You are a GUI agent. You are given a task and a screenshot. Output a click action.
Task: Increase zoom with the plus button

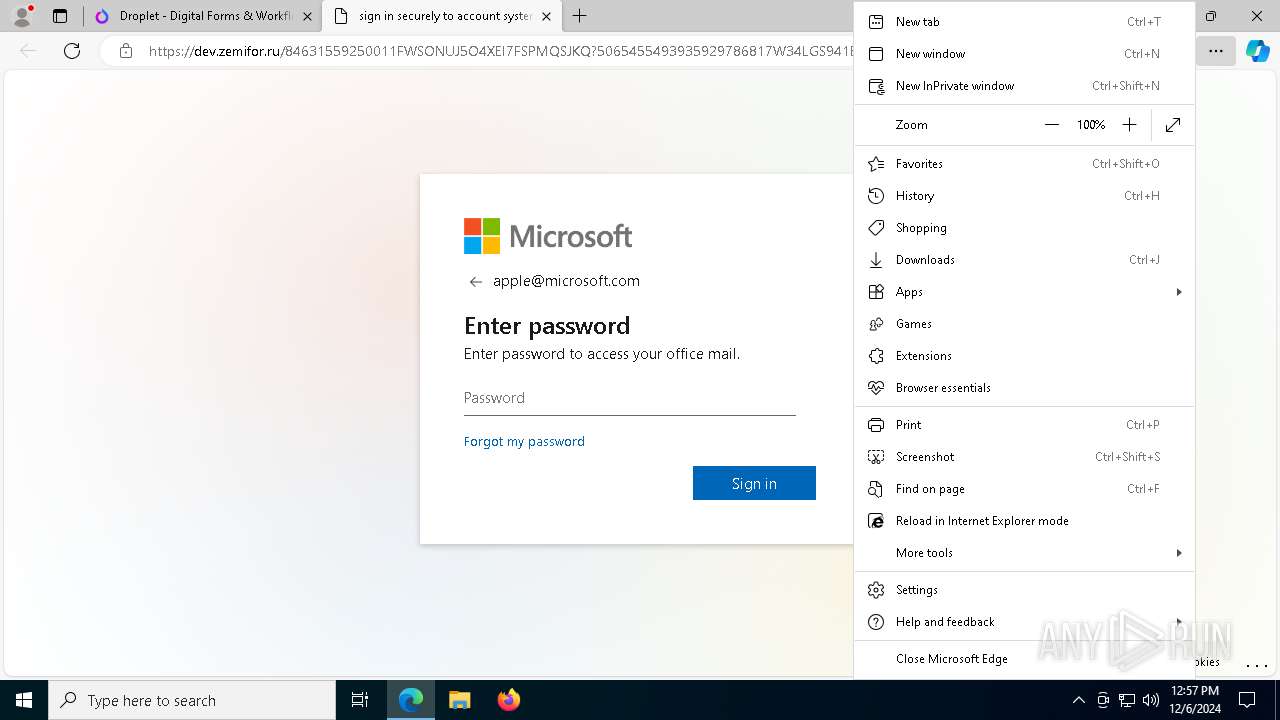click(x=1129, y=125)
